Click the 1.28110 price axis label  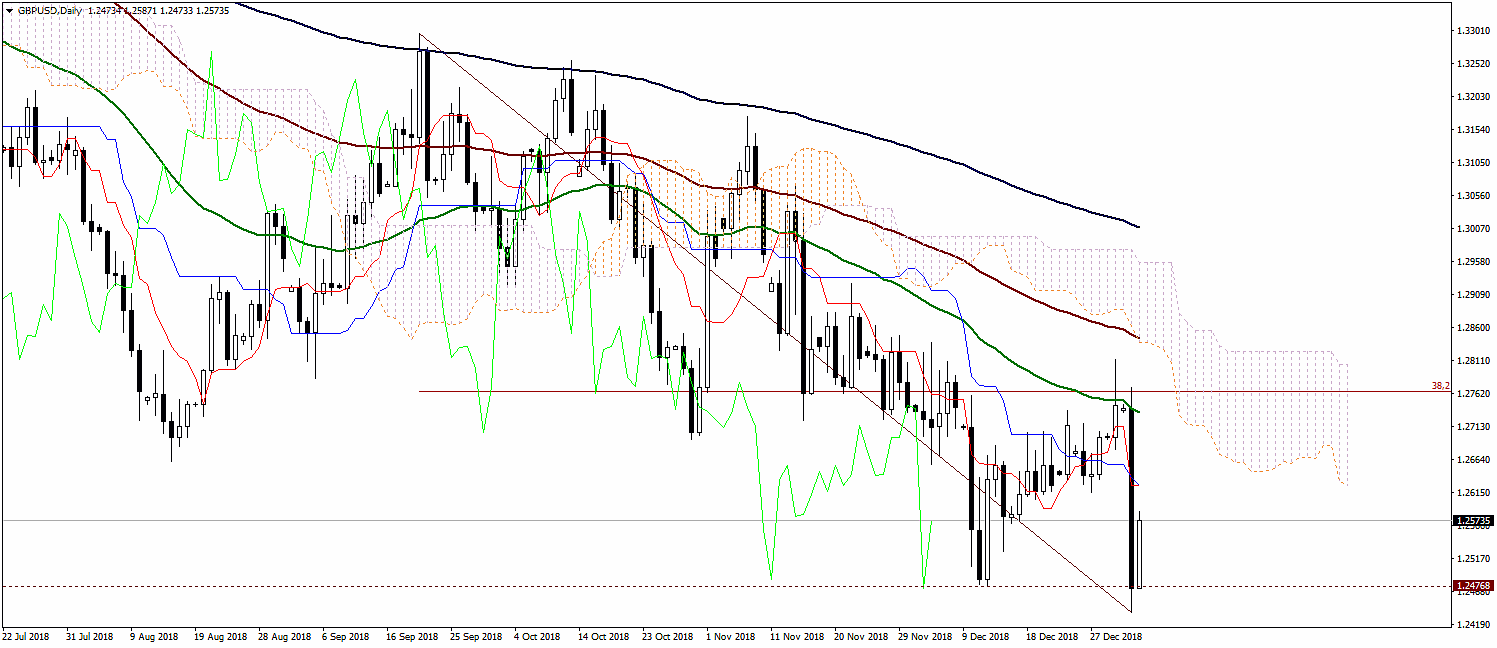click(1473, 361)
